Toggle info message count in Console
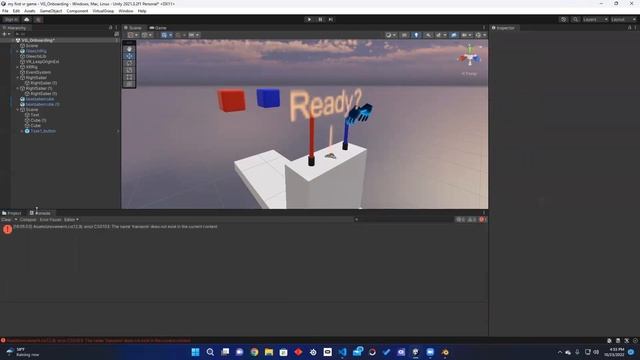 click(460, 220)
